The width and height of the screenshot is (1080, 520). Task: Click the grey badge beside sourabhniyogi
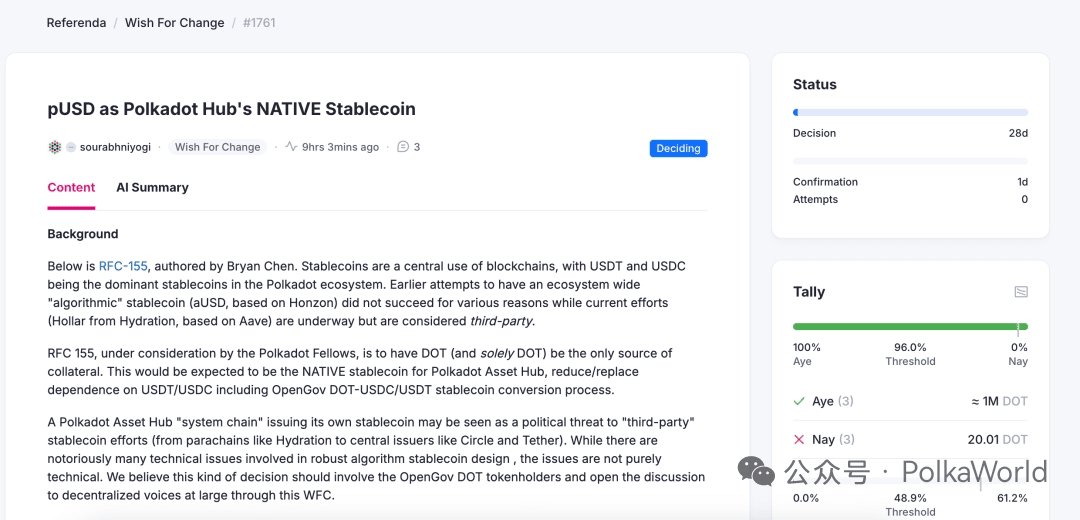coord(70,147)
